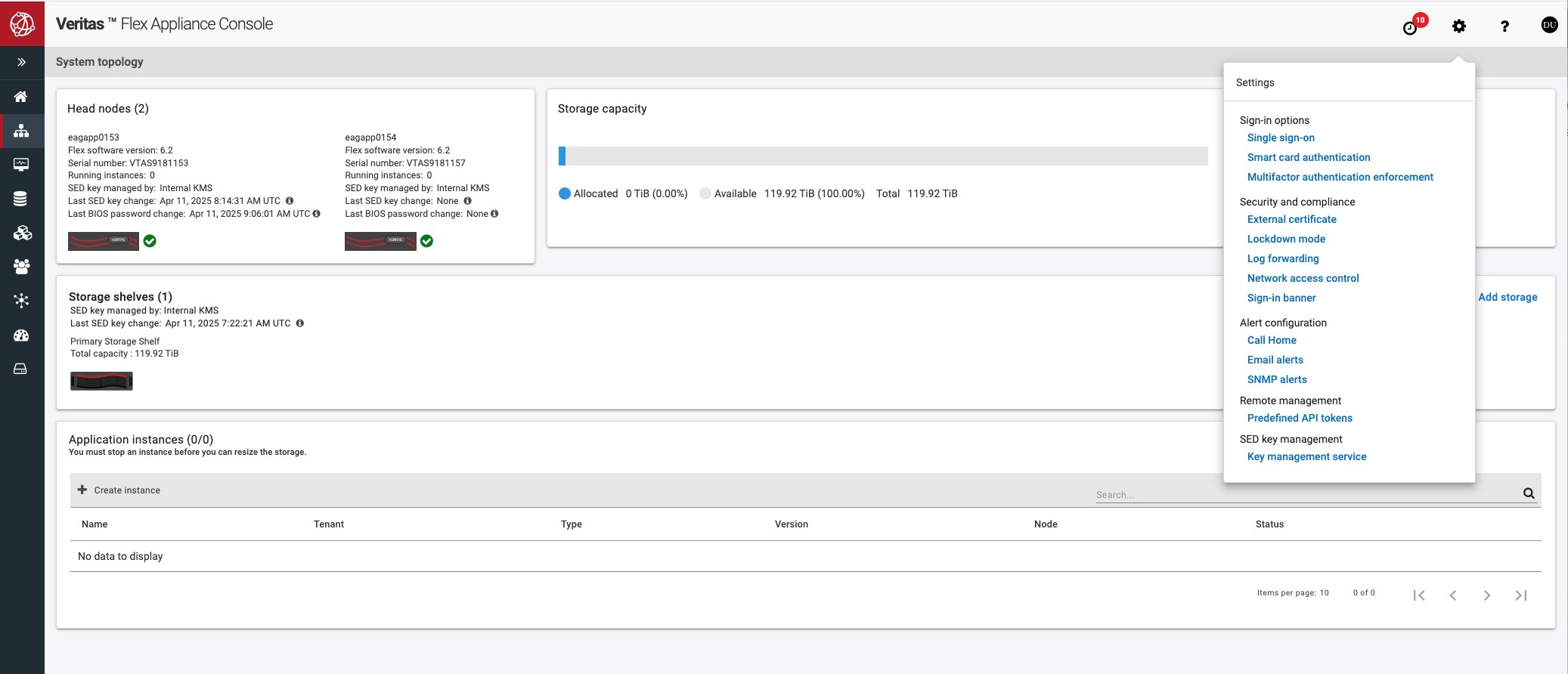Screen dimensions: 1568x674
Task: Go to Home in sidebar
Action: pyautogui.click(x=21, y=97)
